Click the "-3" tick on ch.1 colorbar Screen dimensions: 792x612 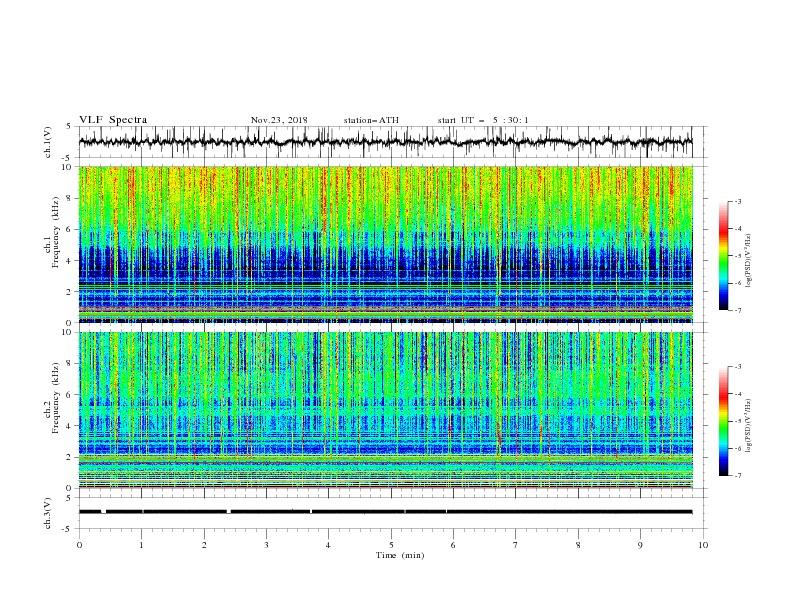coord(737,201)
